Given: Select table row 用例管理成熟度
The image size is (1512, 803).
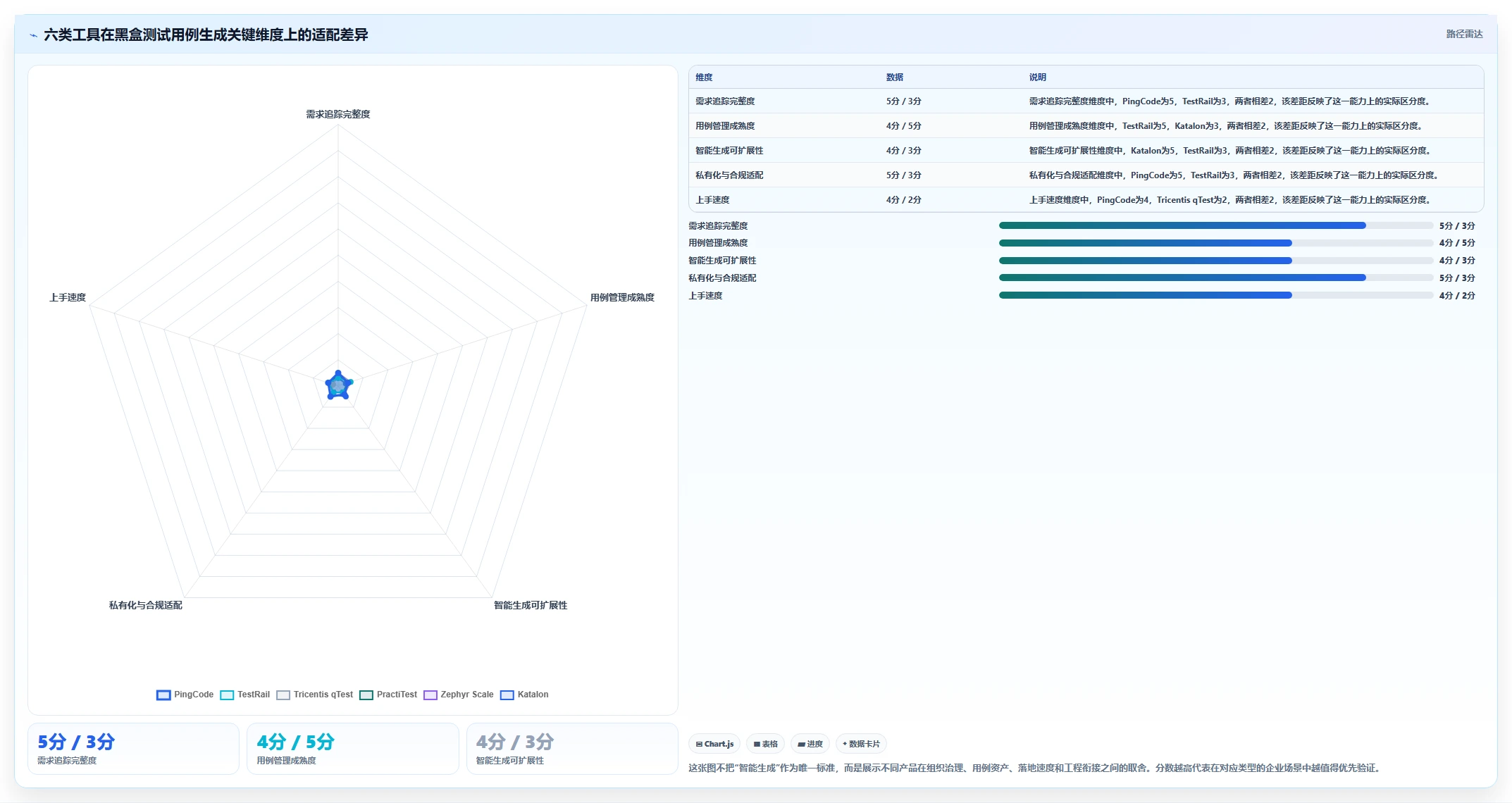Looking at the screenshot, I should point(1086,126).
